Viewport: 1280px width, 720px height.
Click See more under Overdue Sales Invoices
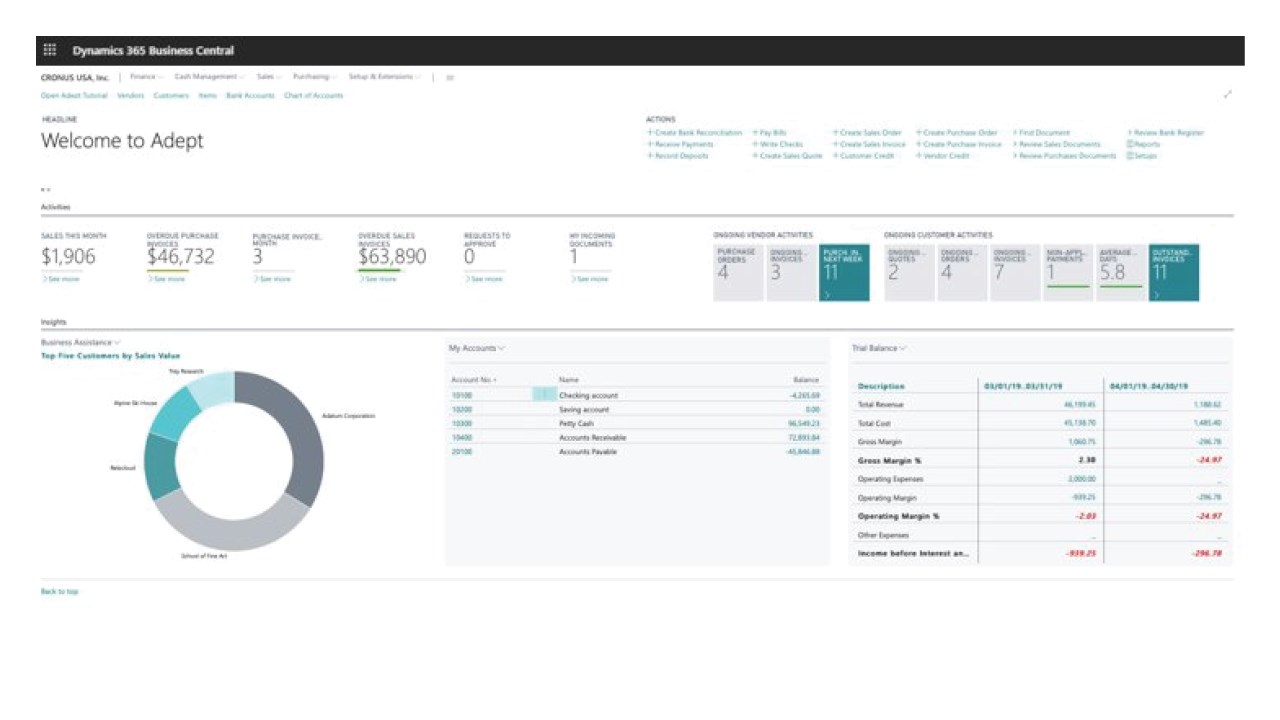[378, 279]
